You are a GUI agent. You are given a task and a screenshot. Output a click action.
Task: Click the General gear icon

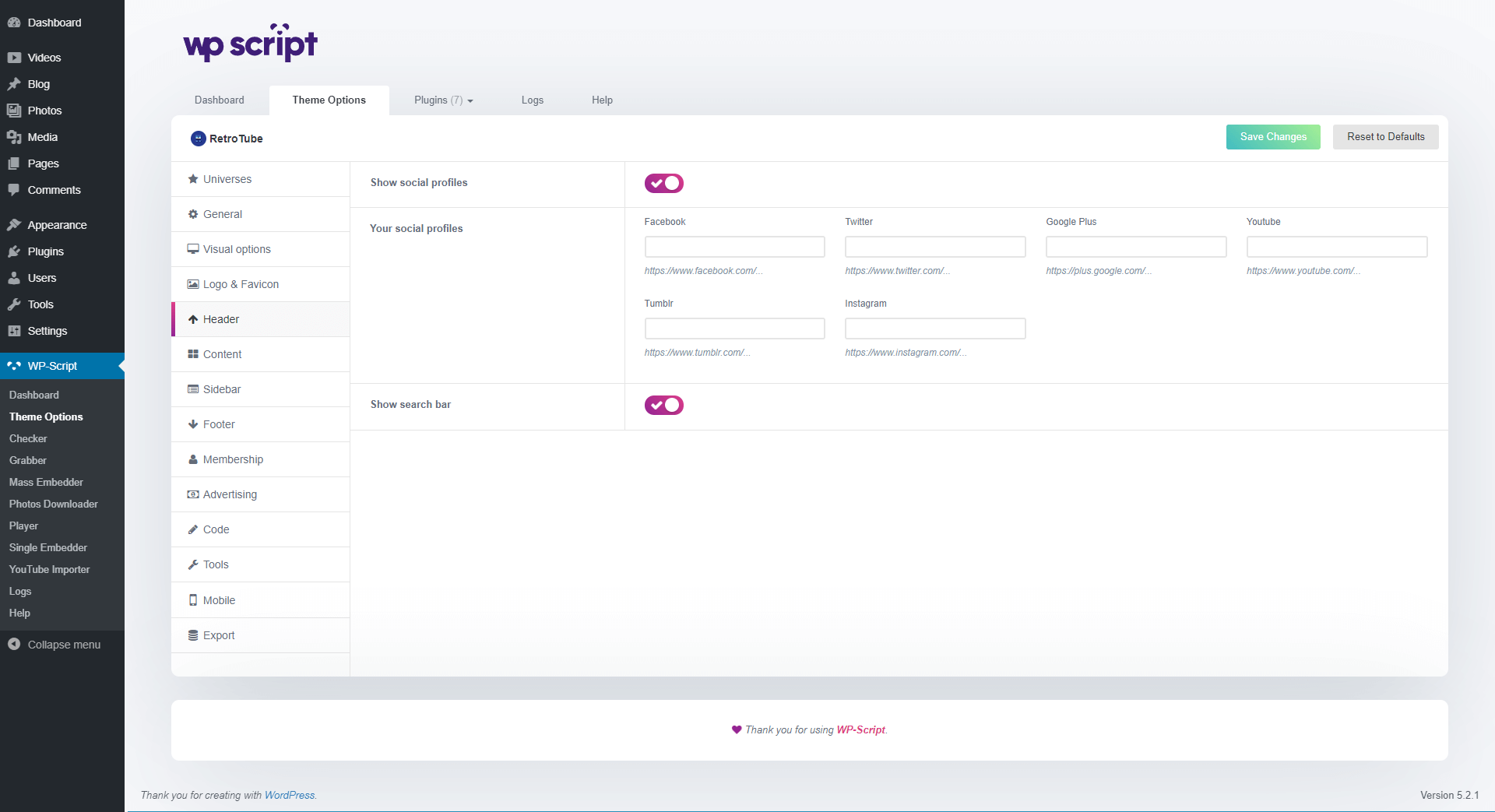193,214
